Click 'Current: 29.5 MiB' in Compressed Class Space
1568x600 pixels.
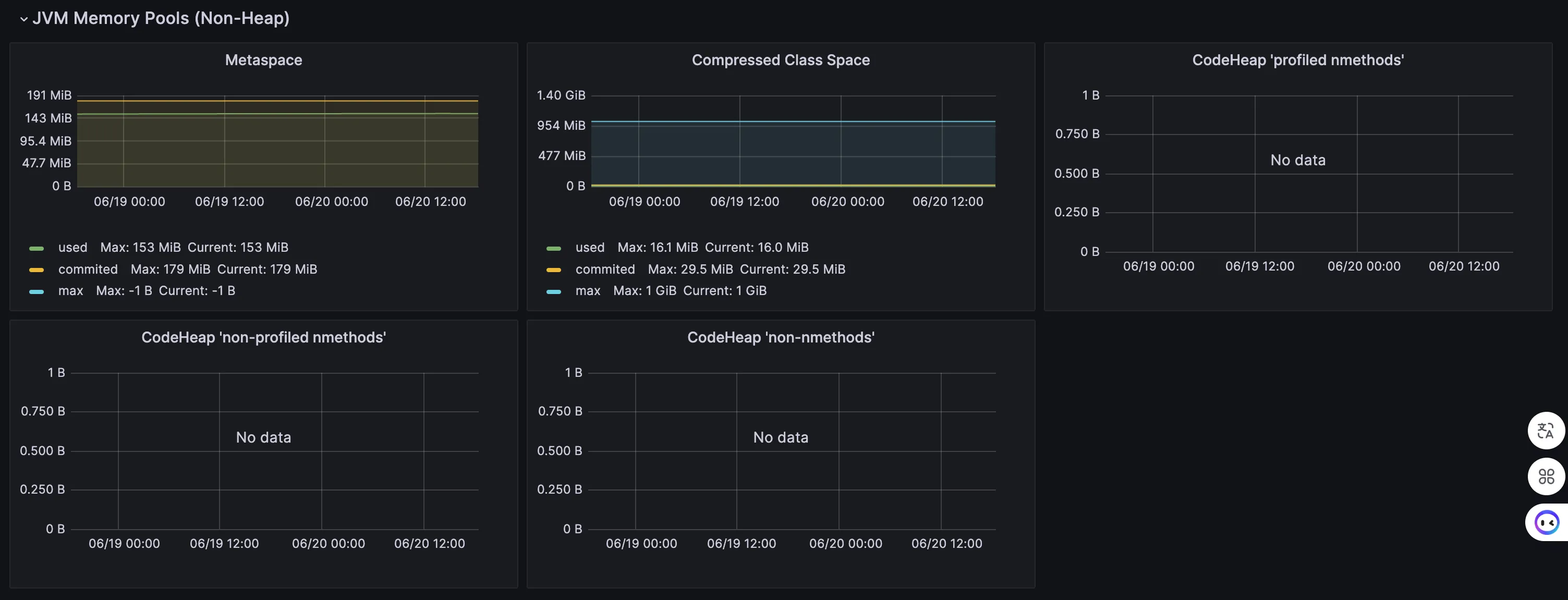click(793, 269)
